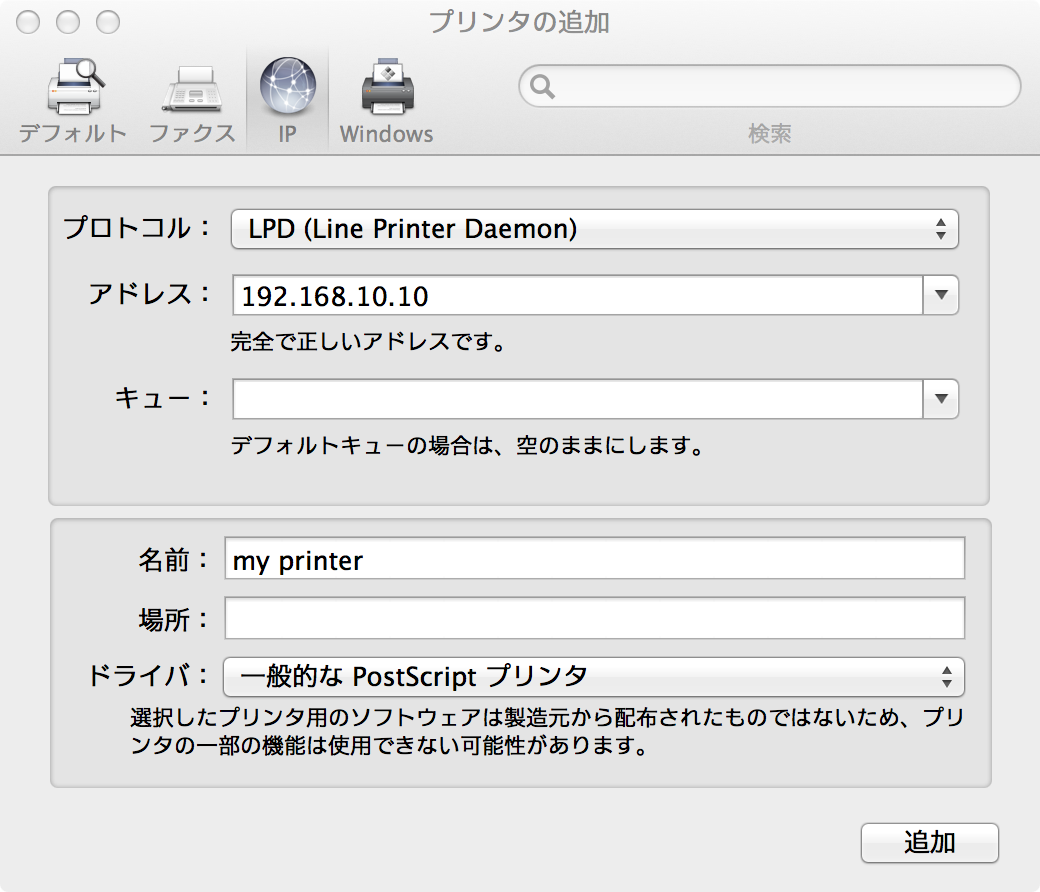1040x892 pixels.
Task: Switch to the ファクス toolbar icon
Action: (191, 100)
